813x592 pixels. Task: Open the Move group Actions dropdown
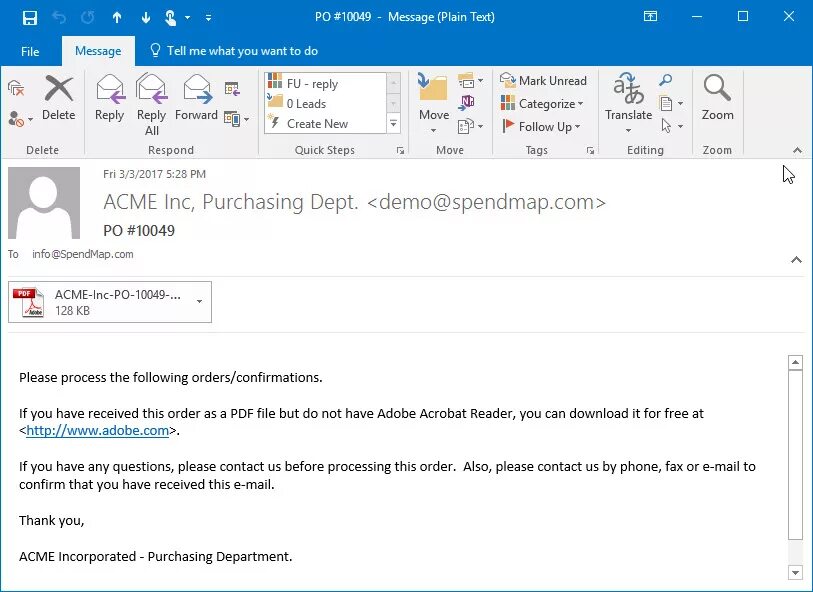(471, 126)
